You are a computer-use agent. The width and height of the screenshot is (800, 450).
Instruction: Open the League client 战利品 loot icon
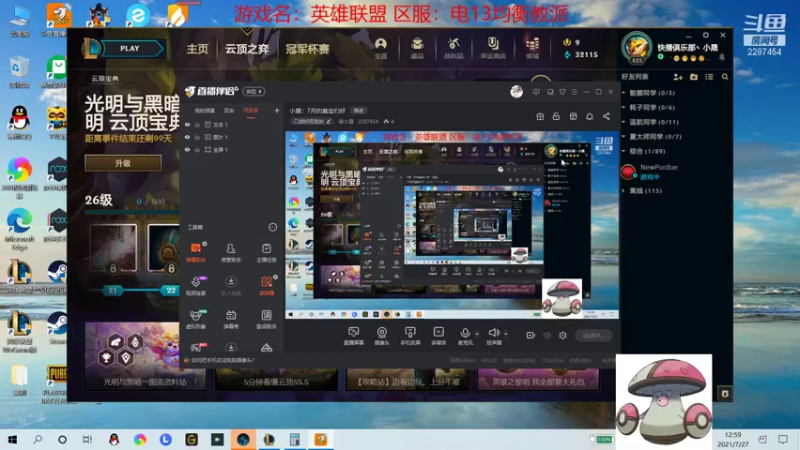click(x=453, y=48)
